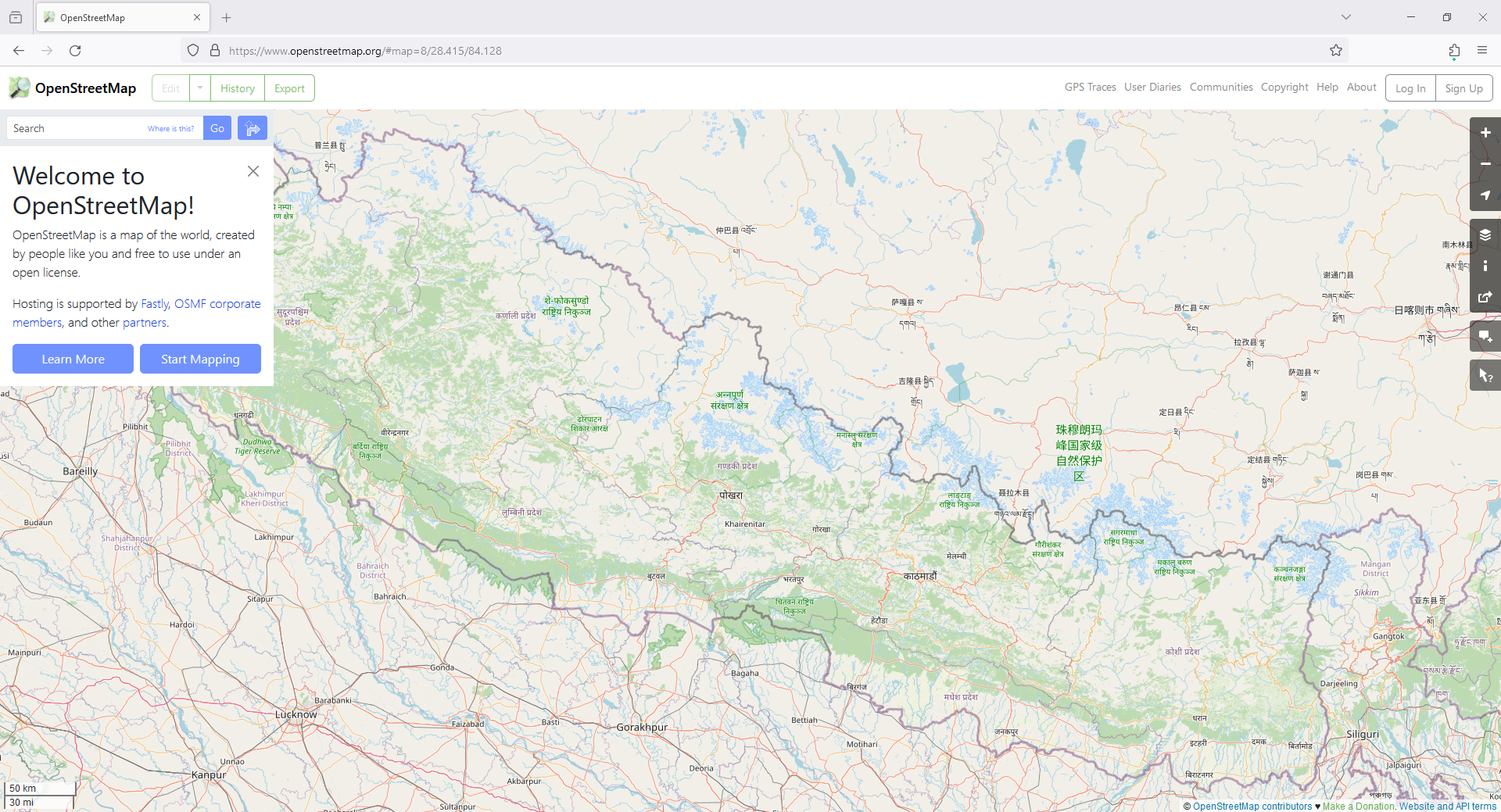The width and height of the screenshot is (1501, 812).
Task: Open the About page
Action: (1361, 87)
